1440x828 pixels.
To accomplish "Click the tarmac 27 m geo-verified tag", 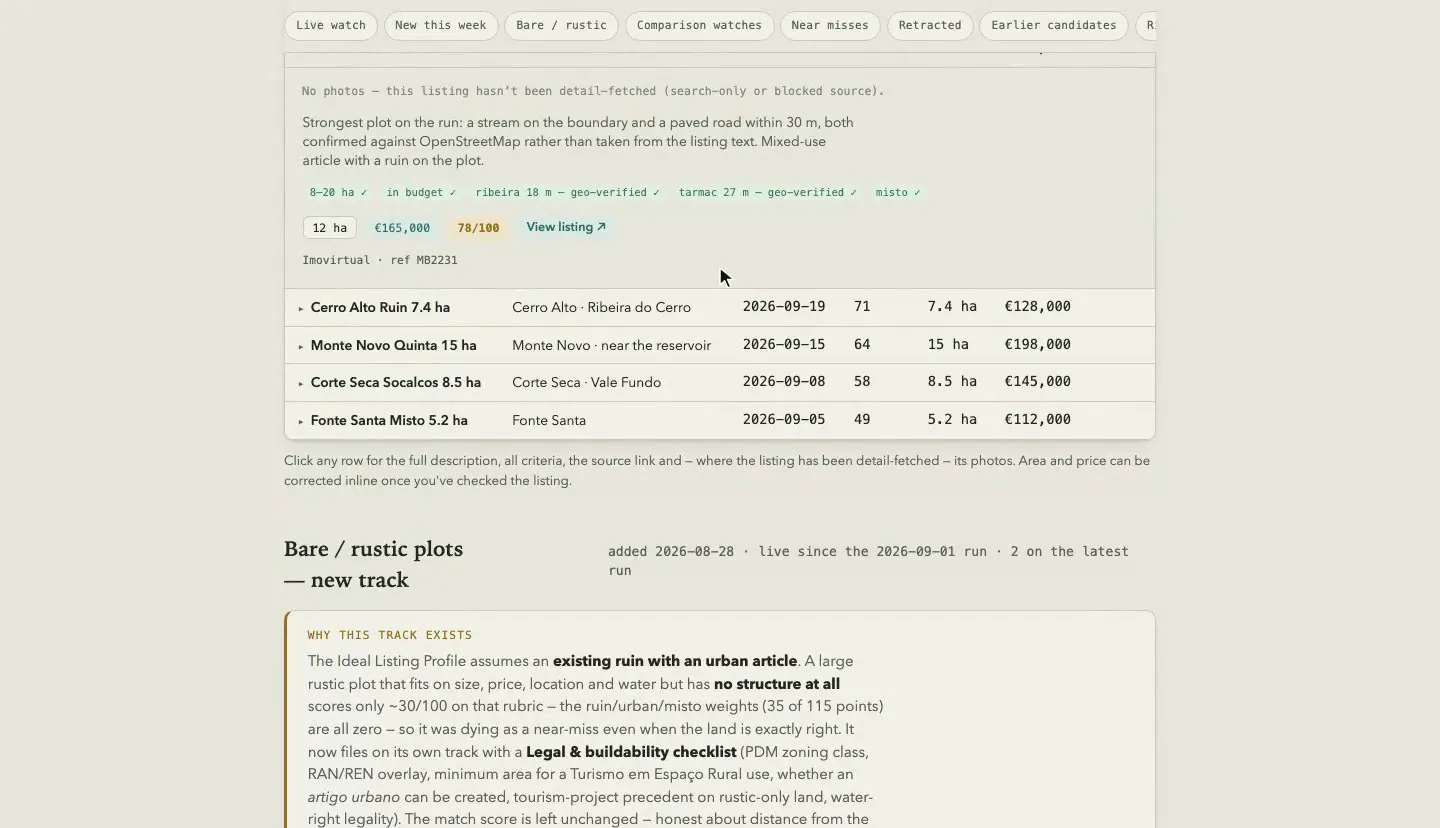I will click(767, 192).
